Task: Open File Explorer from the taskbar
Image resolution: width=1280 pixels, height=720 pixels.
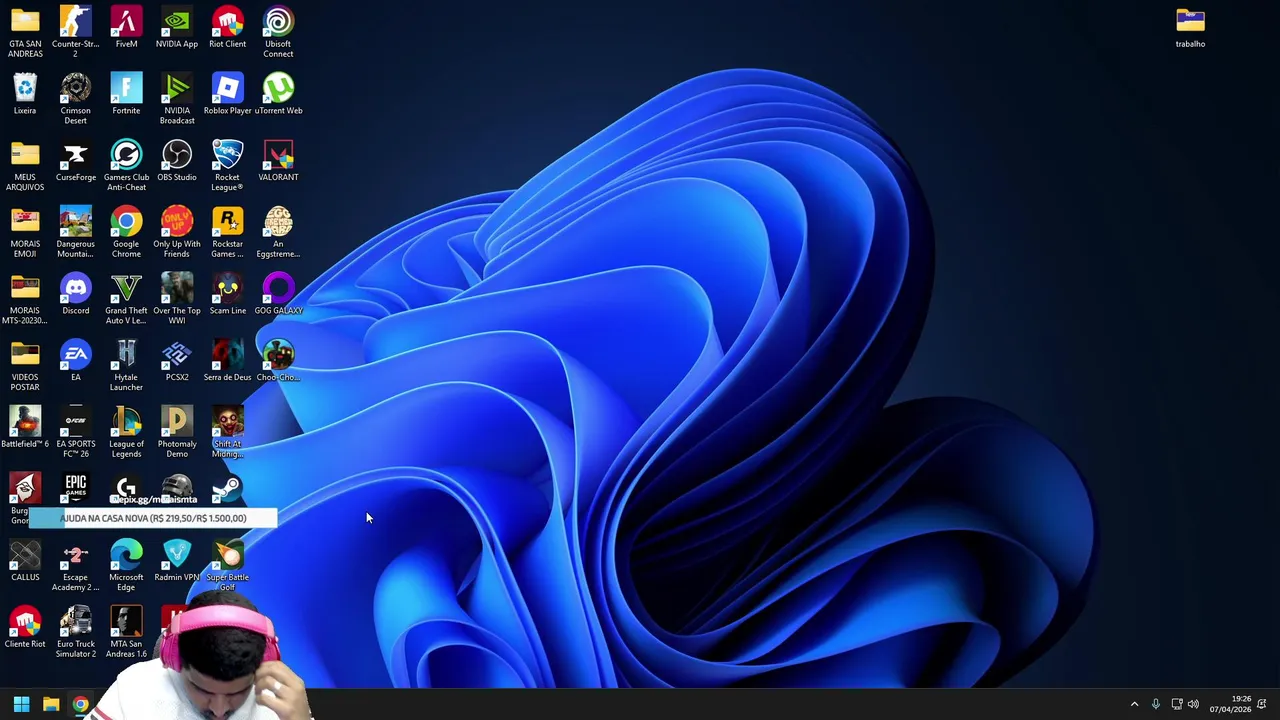Action: [51, 704]
